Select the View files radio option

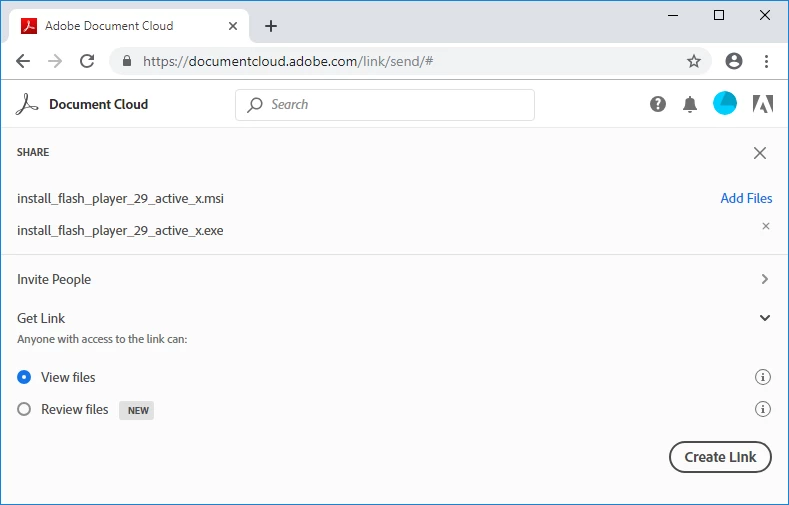[x=24, y=377]
